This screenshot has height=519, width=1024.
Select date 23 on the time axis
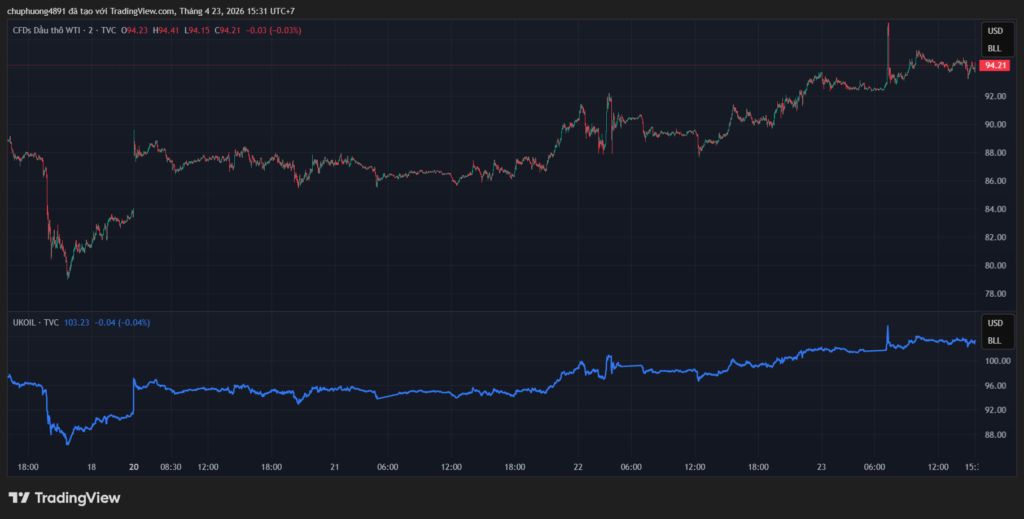(820, 466)
